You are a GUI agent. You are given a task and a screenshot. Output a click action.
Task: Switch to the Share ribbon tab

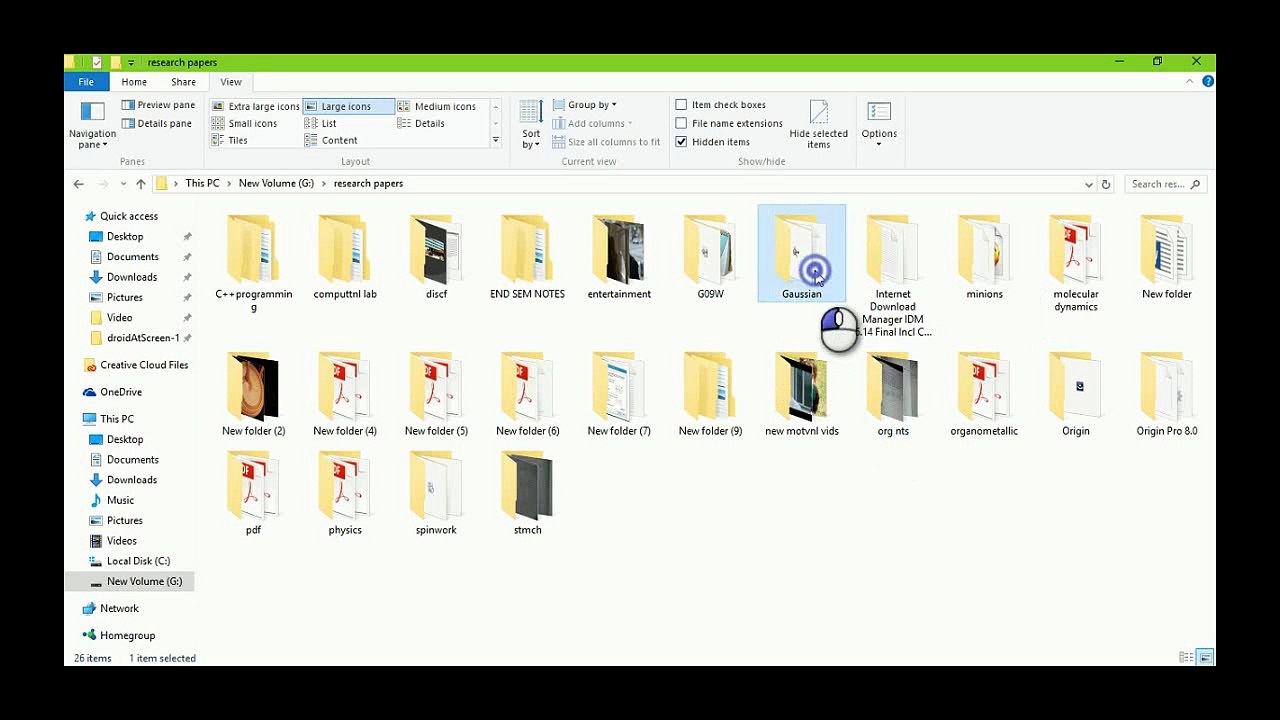(183, 82)
